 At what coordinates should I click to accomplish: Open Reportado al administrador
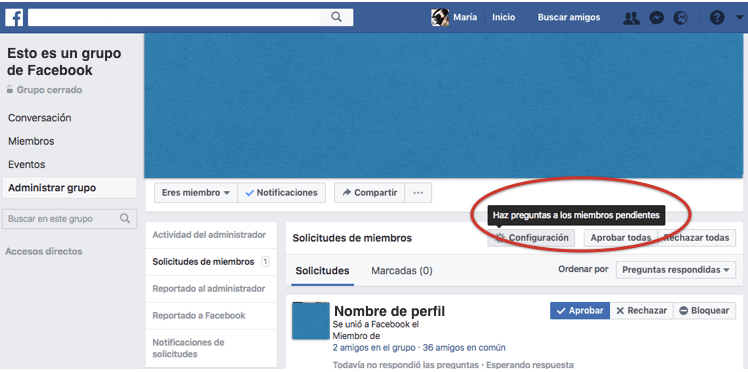click(209, 289)
